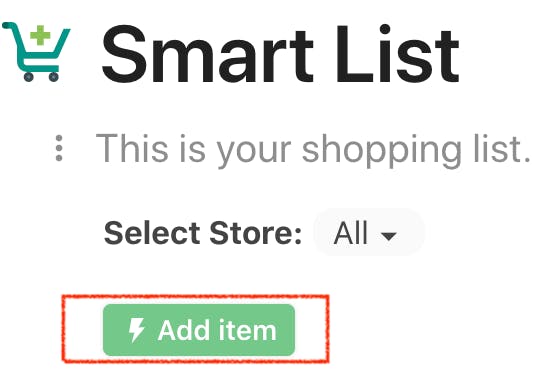Viewport: 533px width, 370px height.
Task: Click the Select Store label
Action: click(x=203, y=233)
